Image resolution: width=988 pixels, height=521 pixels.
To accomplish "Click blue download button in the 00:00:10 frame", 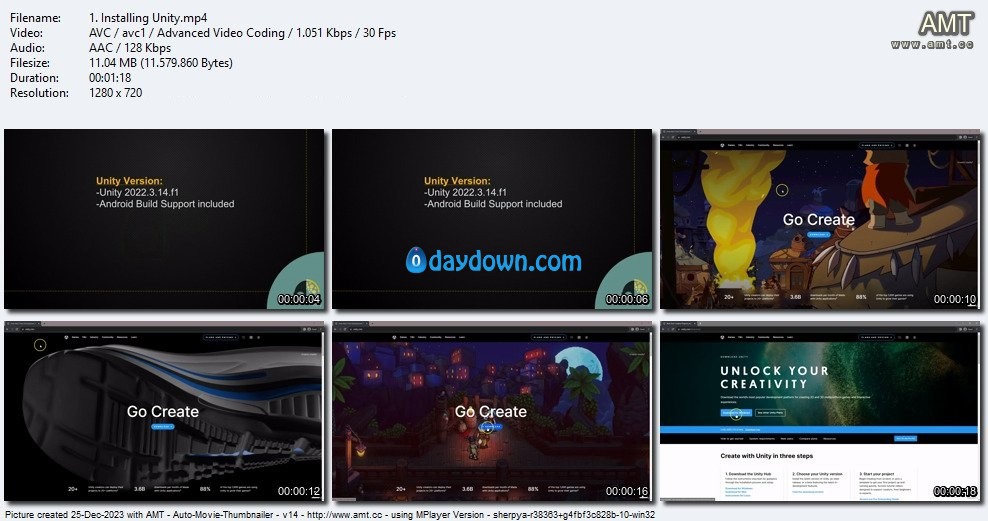I will (x=819, y=234).
